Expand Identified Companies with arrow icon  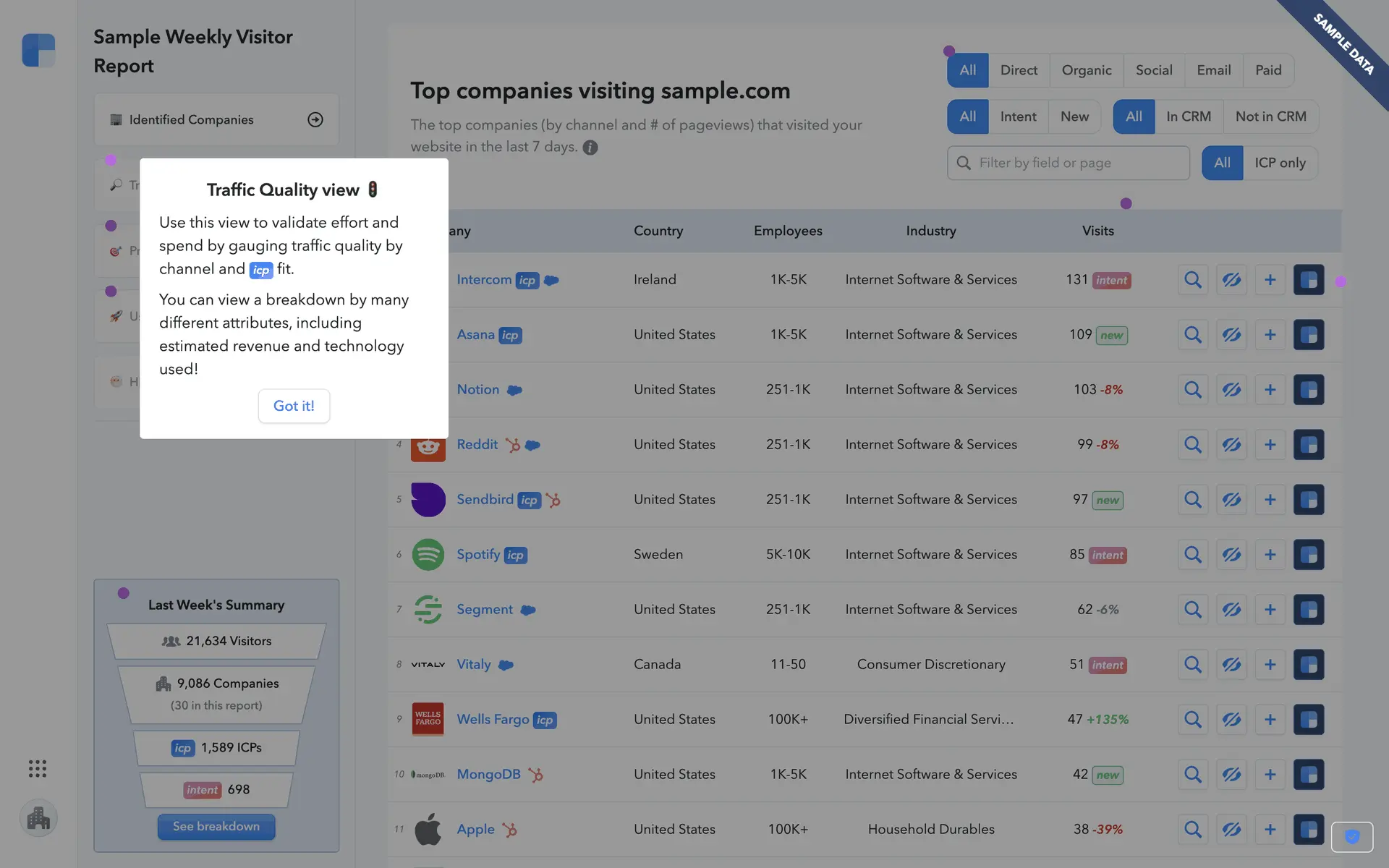point(315,120)
